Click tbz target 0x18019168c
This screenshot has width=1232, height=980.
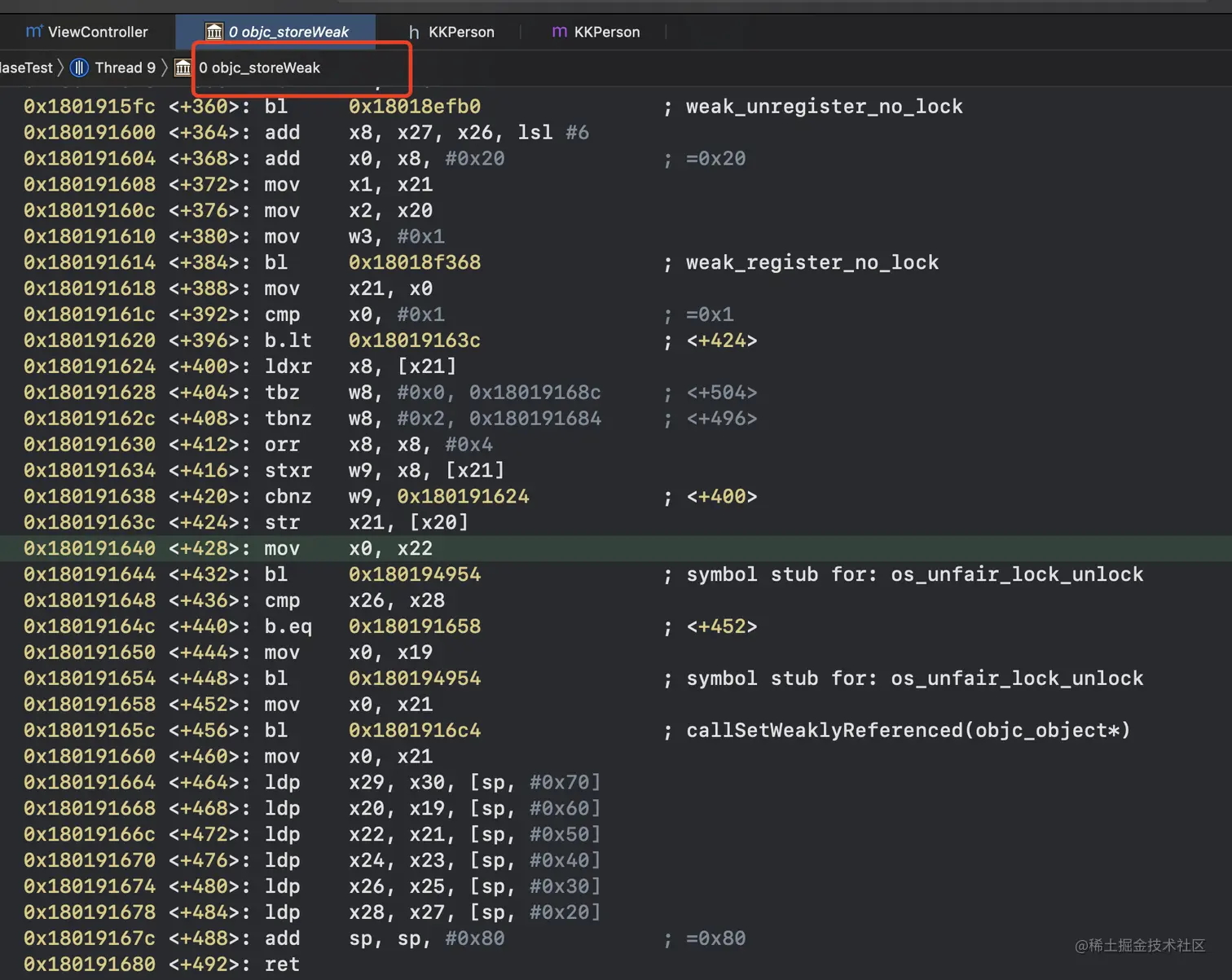pos(535,393)
